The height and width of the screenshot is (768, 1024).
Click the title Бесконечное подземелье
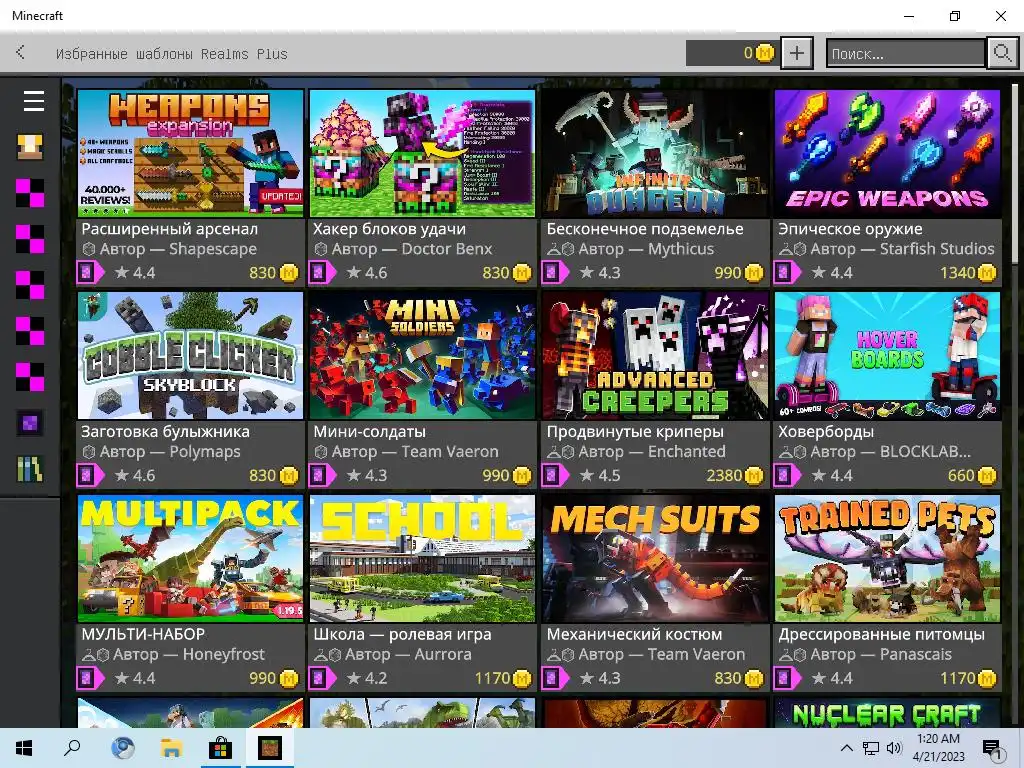click(645, 229)
